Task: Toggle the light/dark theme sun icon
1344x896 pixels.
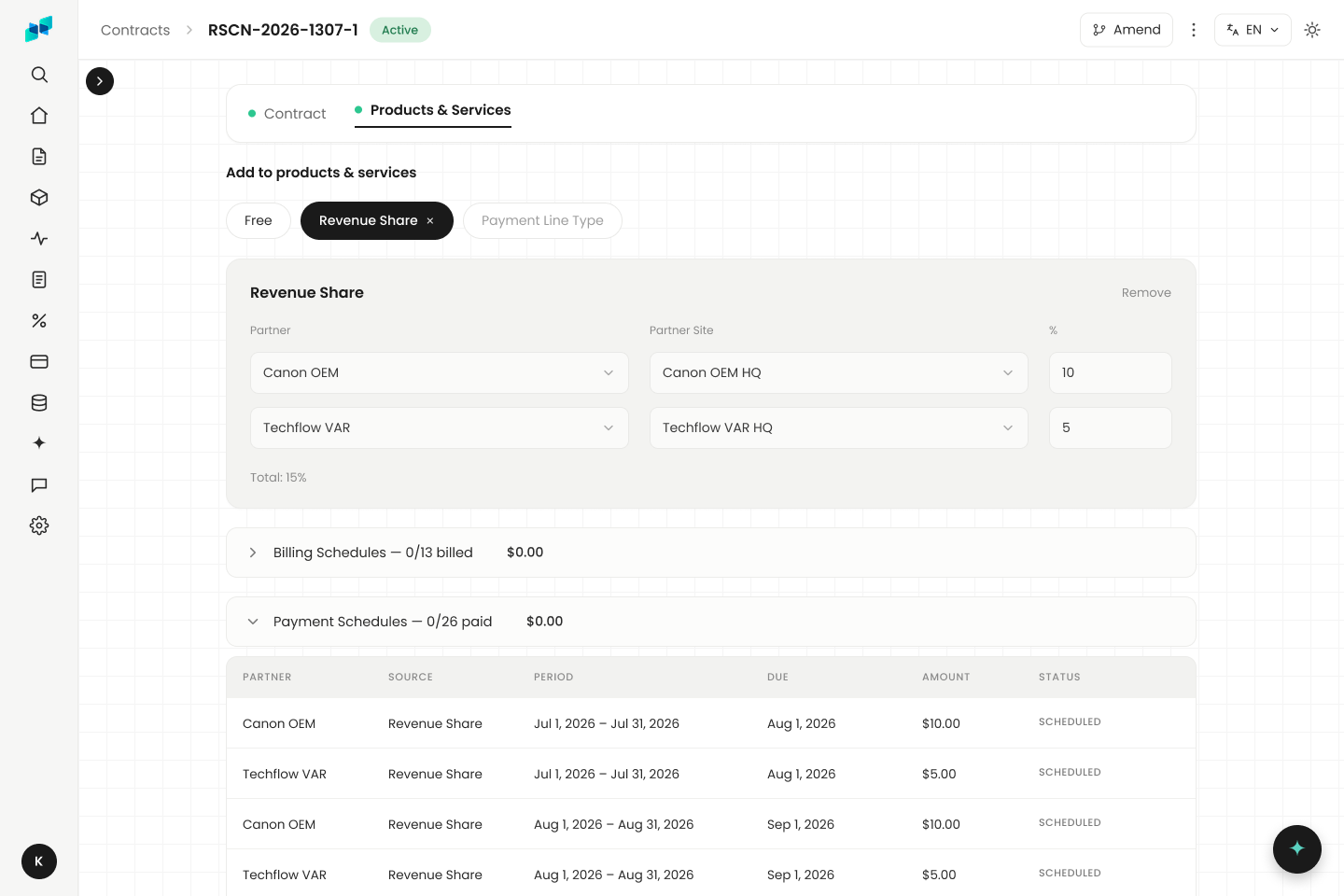Action: (1312, 30)
